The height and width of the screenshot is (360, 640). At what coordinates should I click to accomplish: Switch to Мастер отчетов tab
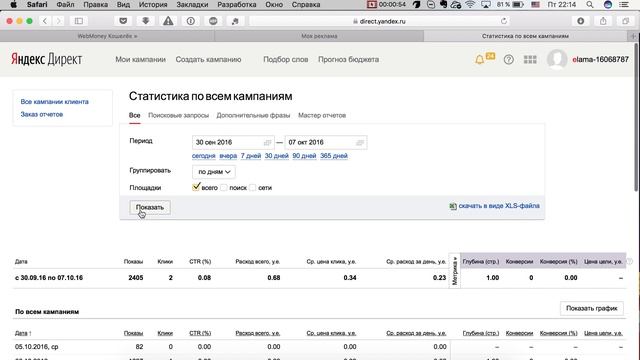322,116
